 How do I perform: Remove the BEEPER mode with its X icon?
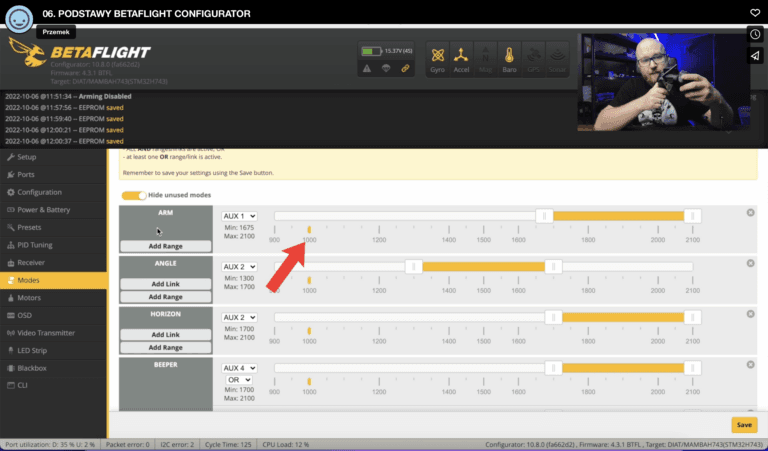[x=750, y=365]
